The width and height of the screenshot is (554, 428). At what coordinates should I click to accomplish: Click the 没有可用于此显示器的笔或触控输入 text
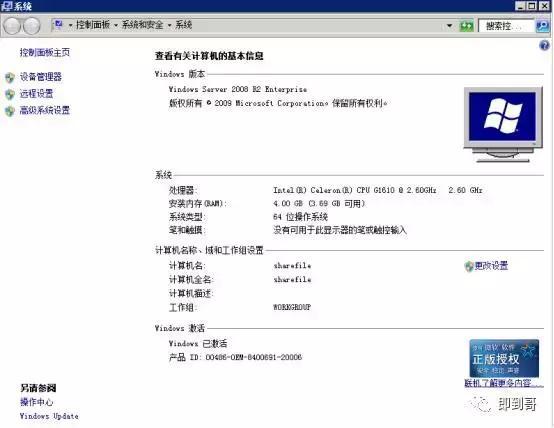(x=340, y=230)
